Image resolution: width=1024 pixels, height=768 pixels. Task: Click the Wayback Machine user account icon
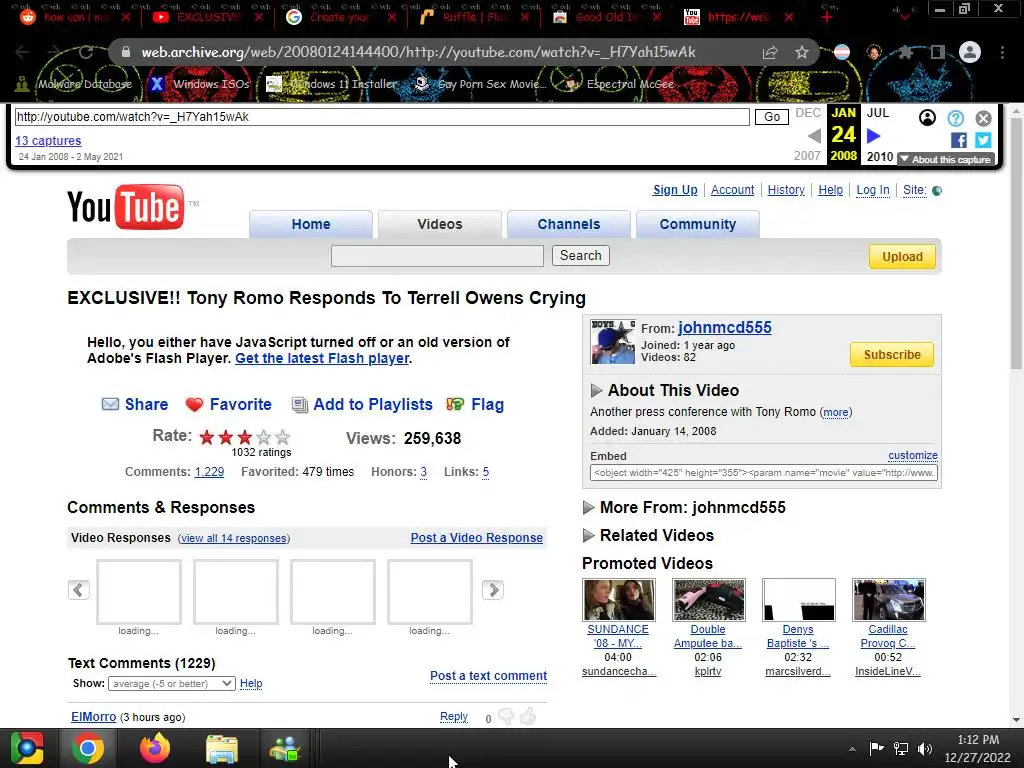927,118
